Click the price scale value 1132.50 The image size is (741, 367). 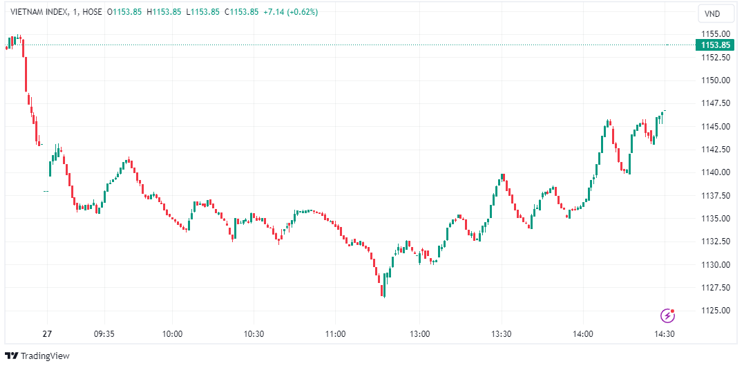coord(717,241)
